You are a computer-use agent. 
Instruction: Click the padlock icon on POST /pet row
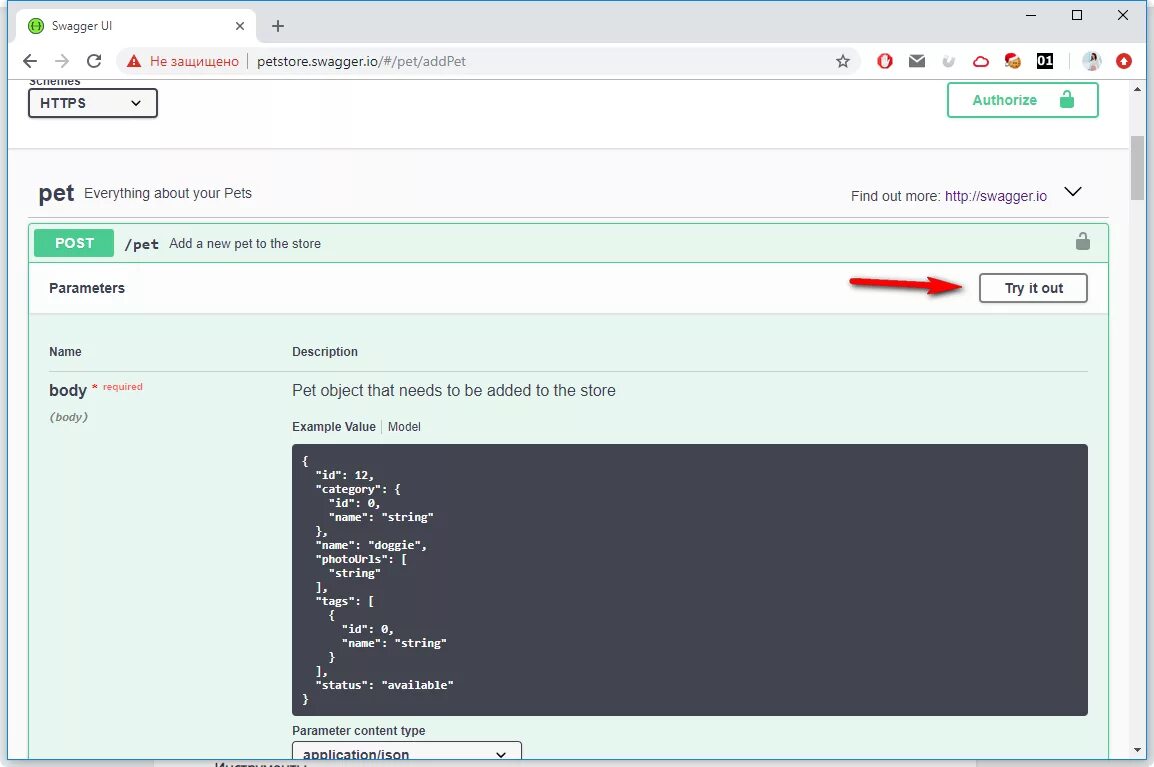(1082, 241)
